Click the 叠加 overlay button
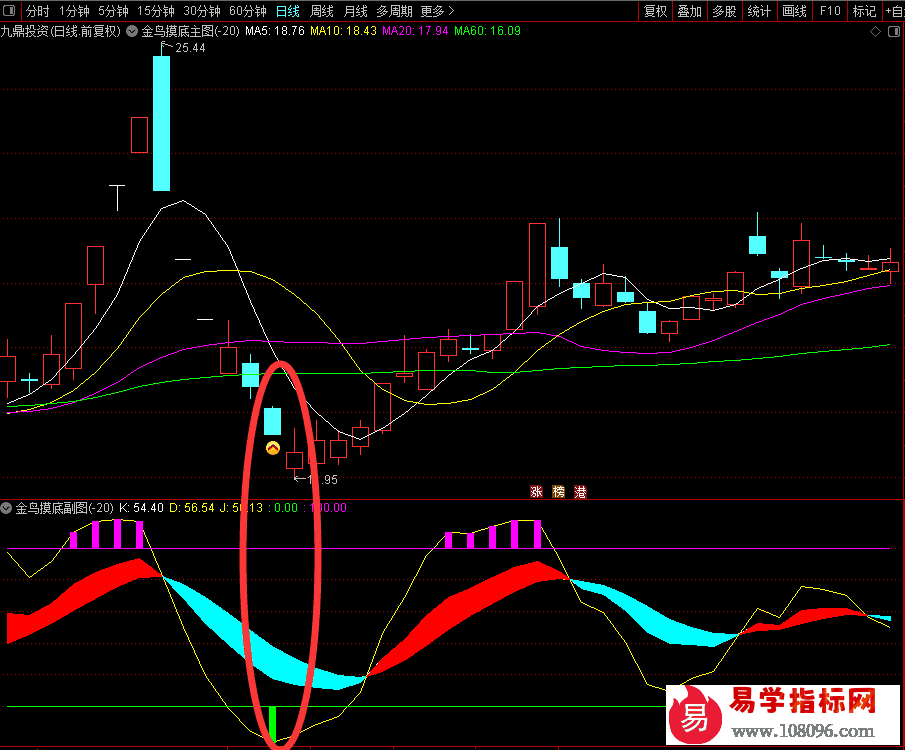The height and width of the screenshot is (750, 905). pos(689,11)
